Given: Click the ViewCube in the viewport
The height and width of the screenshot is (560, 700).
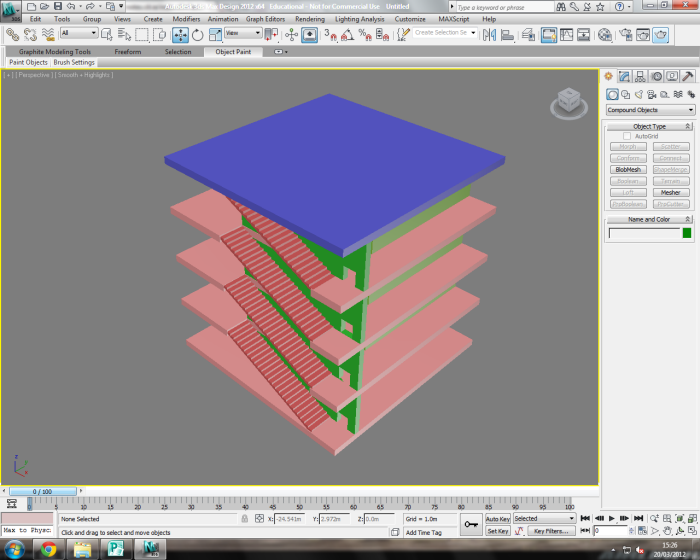Looking at the screenshot, I should tap(567, 101).
